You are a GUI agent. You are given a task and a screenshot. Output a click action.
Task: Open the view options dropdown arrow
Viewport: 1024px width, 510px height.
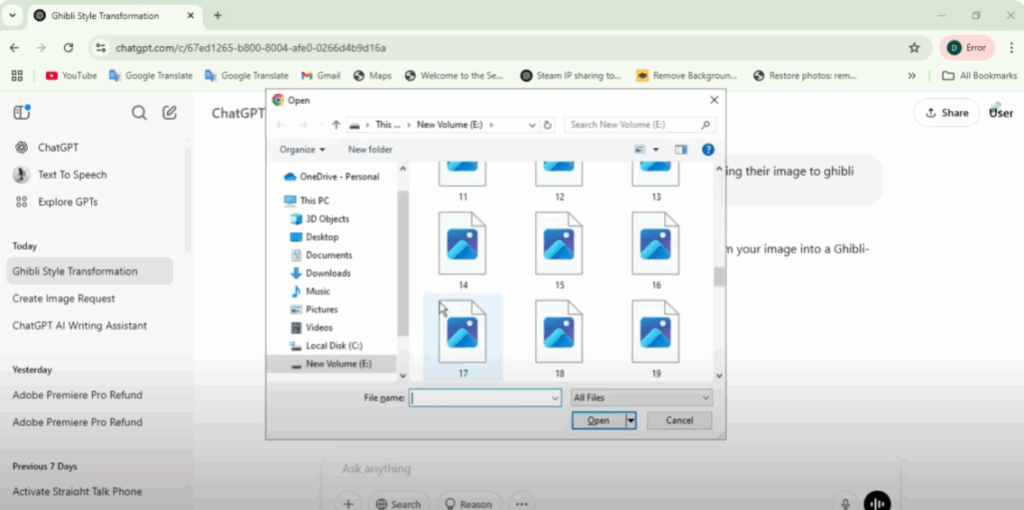point(656,150)
